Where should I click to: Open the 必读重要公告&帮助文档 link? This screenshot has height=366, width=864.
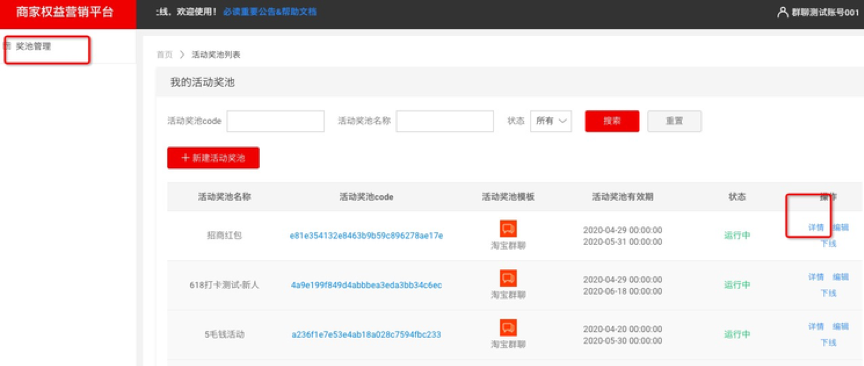(x=270, y=12)
